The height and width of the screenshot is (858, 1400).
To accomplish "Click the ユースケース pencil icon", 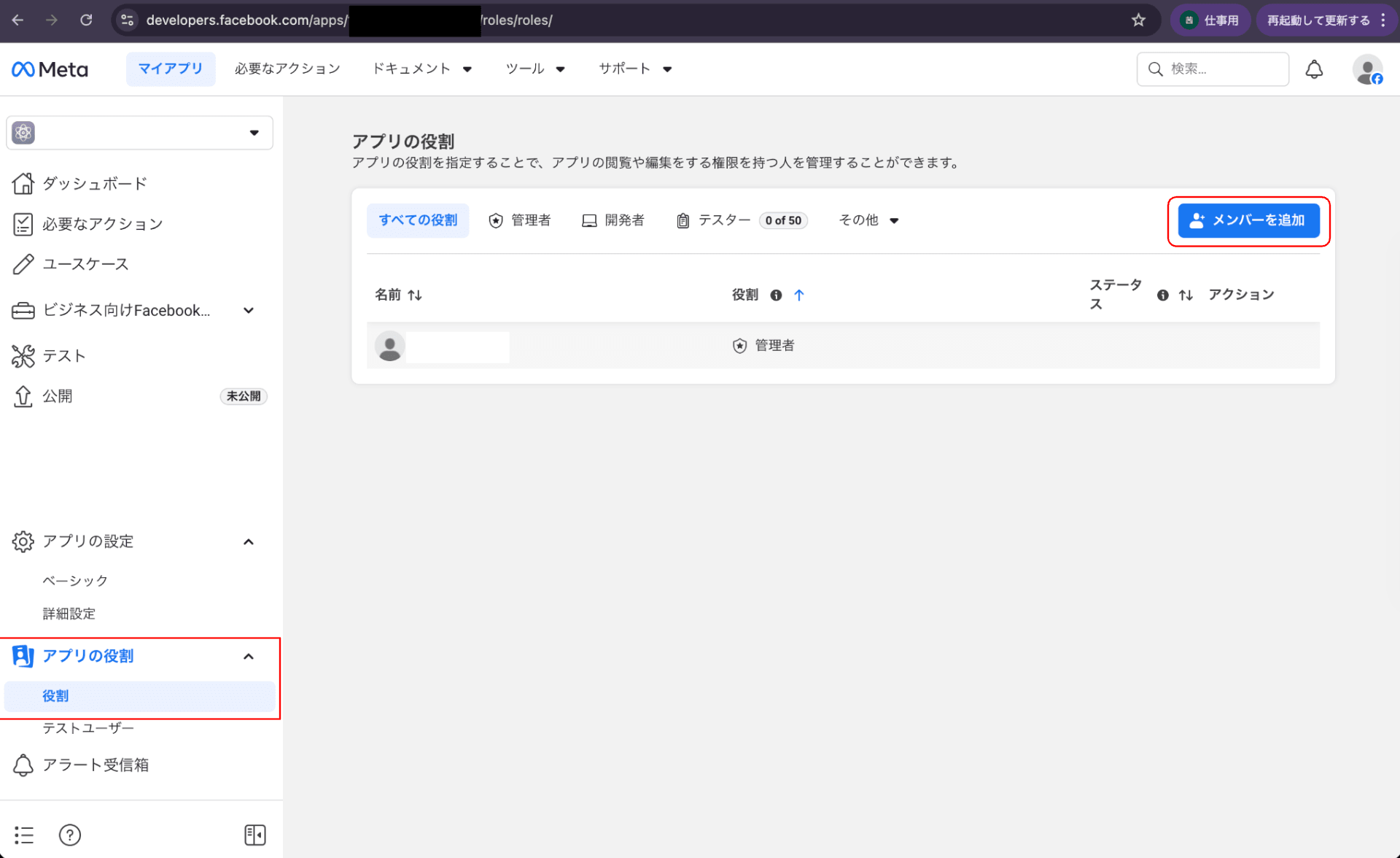I will pyautogui.click(x=23, y=263).
